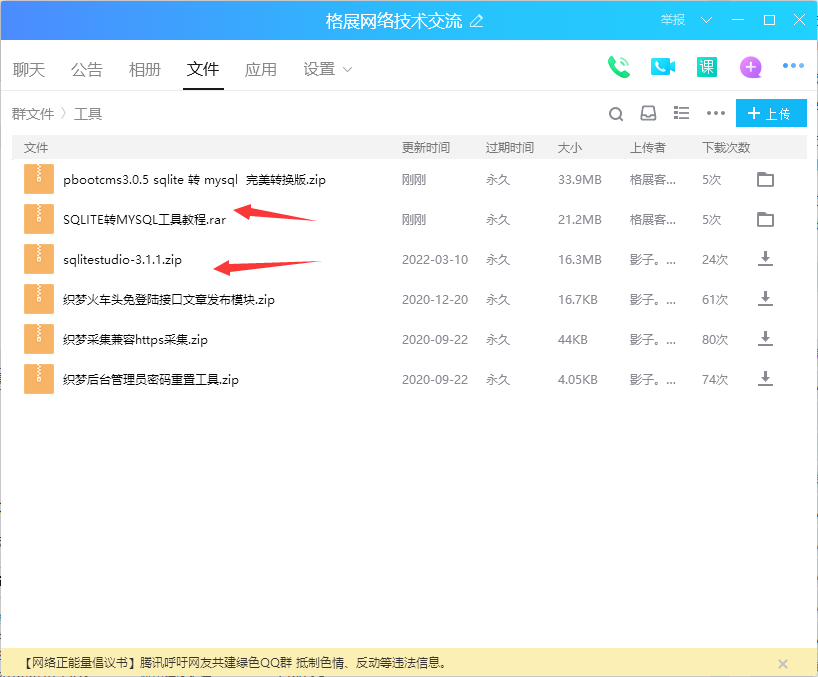Click the purple invite members icon
818x677 pixels.
pyautogui.click(x=750, y=67)
